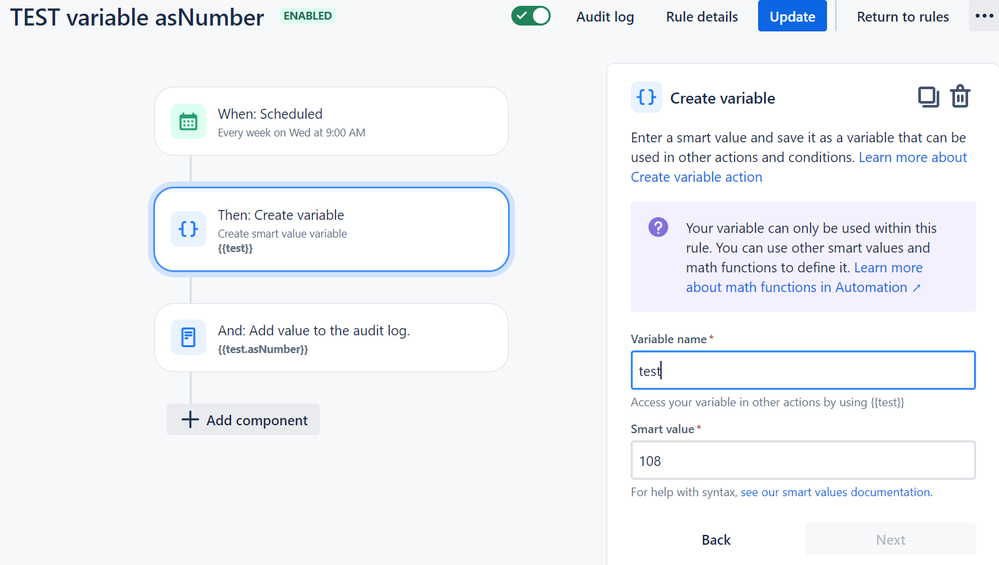999x565 pixels.
Task: Toggle the rule enabled switch off
Action: [x=531, y=16]
